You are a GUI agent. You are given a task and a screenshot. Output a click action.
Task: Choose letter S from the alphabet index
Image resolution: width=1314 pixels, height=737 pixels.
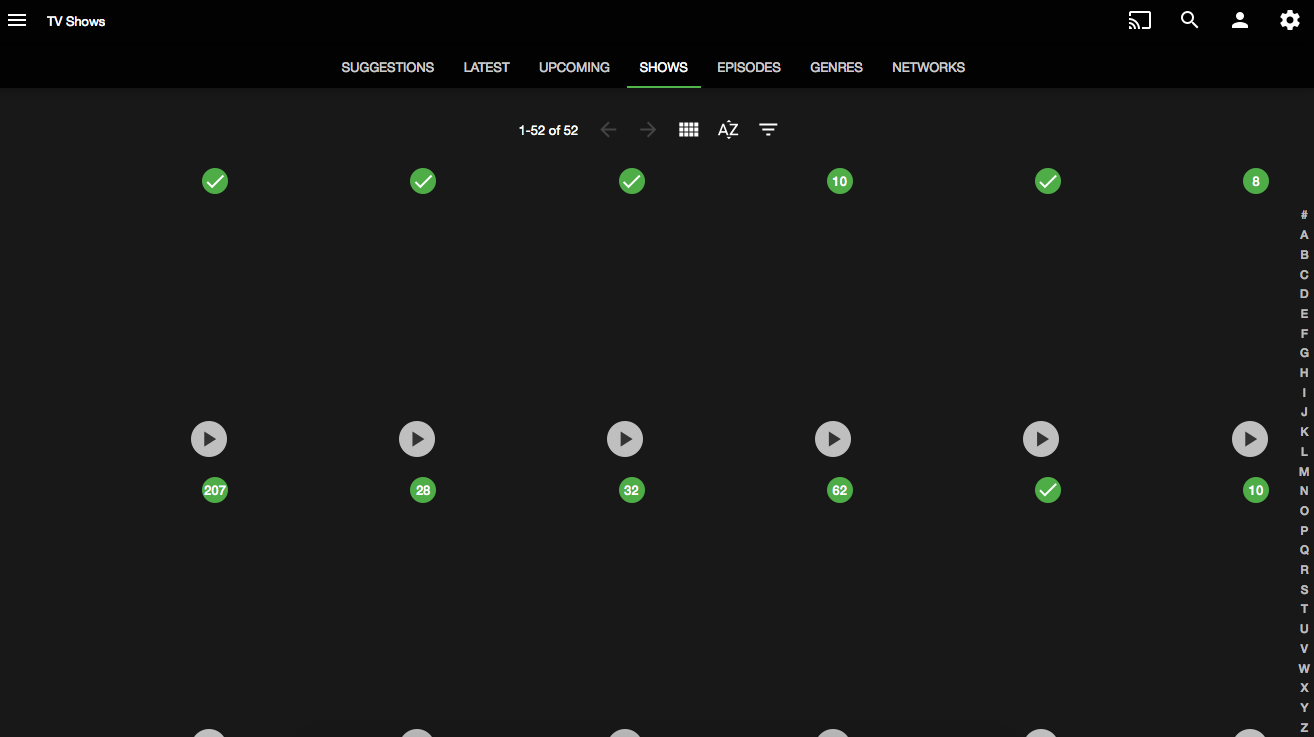point(1304,590)
